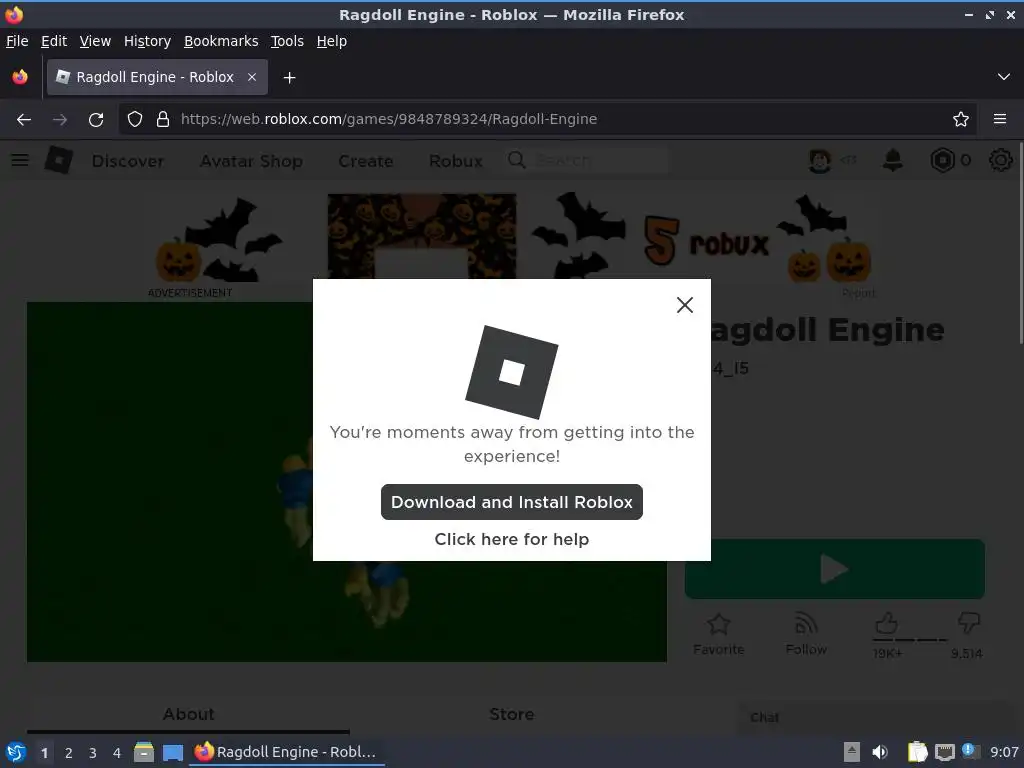Bookmark this page with the star icon
Image resolution: width=1024 pixels, height=768 pixels.
point(961,119)
